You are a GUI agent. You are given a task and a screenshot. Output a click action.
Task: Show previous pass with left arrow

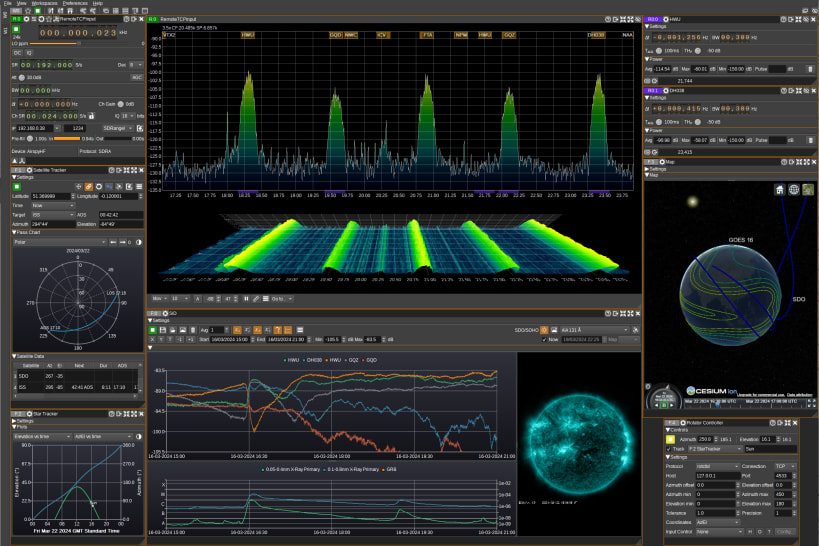[x=113, y=242]
